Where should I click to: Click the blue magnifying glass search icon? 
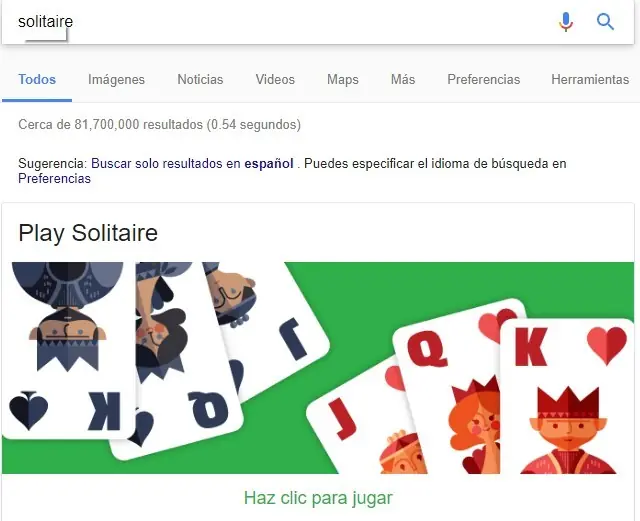[x=605, y=22]
